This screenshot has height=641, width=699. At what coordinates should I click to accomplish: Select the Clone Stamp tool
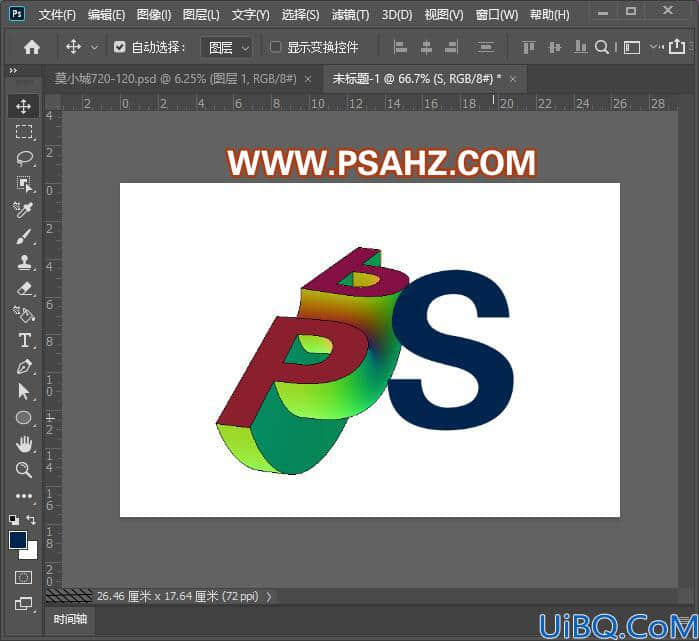coord(23,262)
